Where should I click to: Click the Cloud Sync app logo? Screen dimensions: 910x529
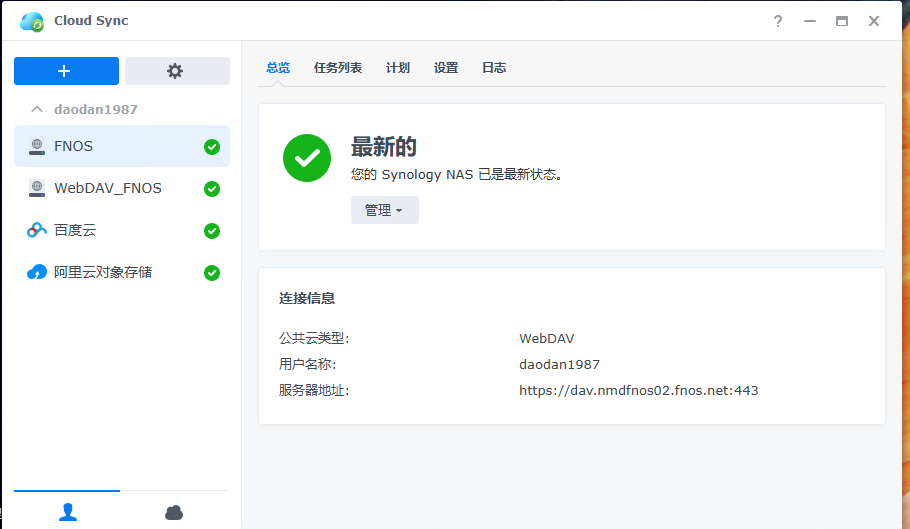coord(32,22)
